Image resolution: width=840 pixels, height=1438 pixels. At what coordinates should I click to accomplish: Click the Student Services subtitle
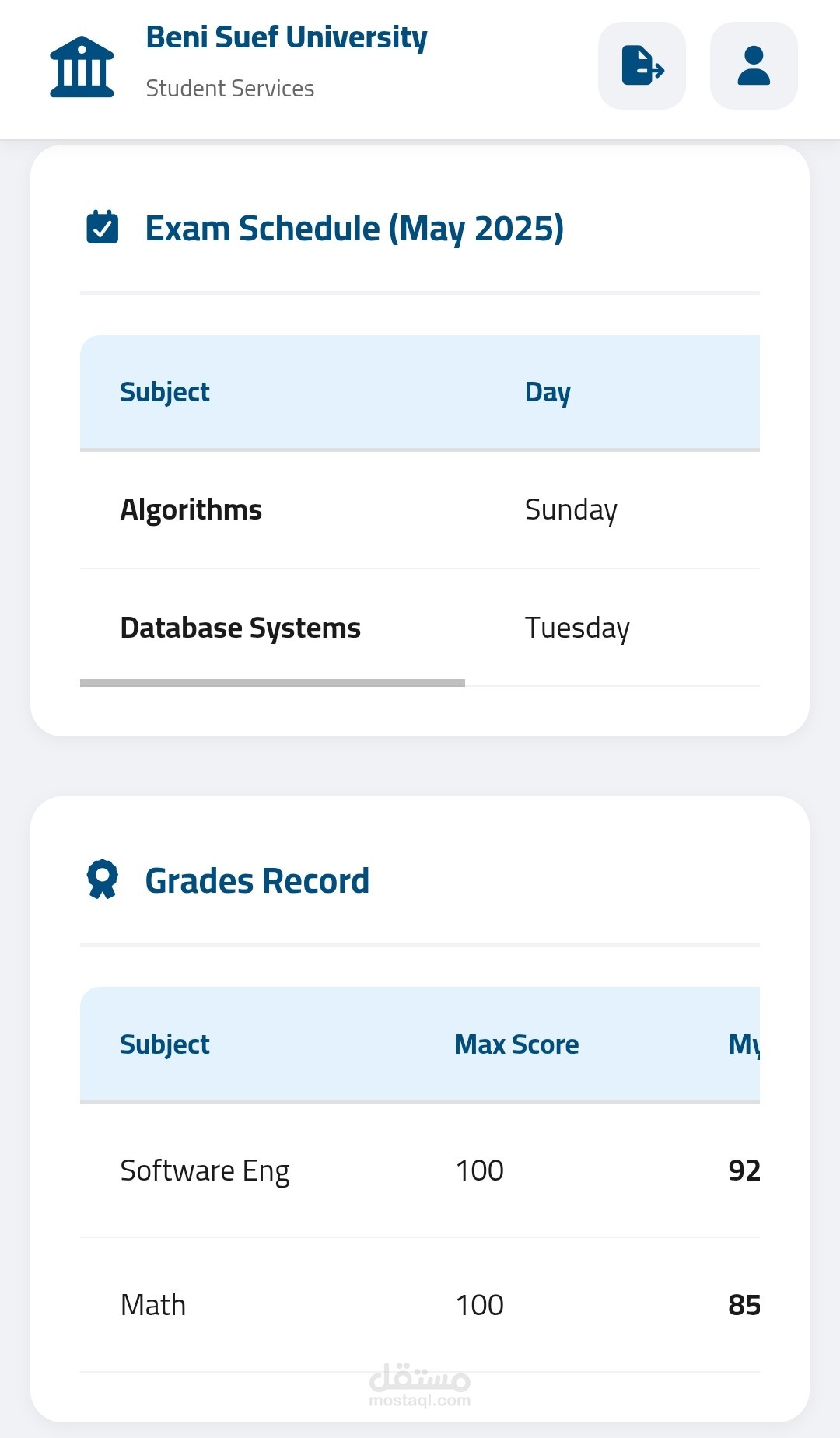(x=230, y=89)
